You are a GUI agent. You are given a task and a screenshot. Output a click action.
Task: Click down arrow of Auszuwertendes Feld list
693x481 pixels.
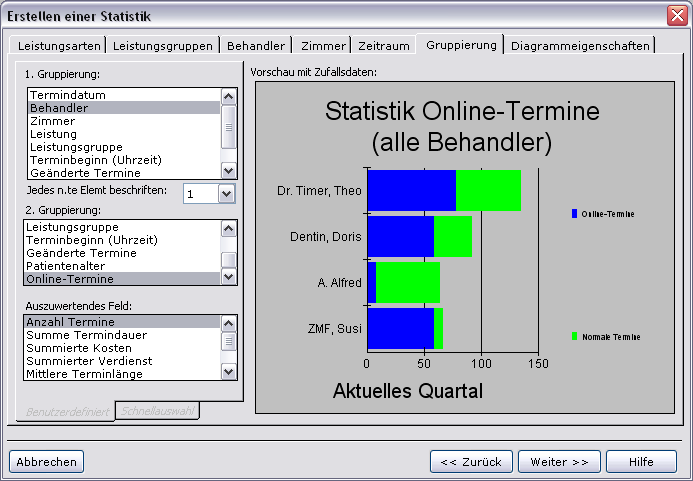coord(228,372)
